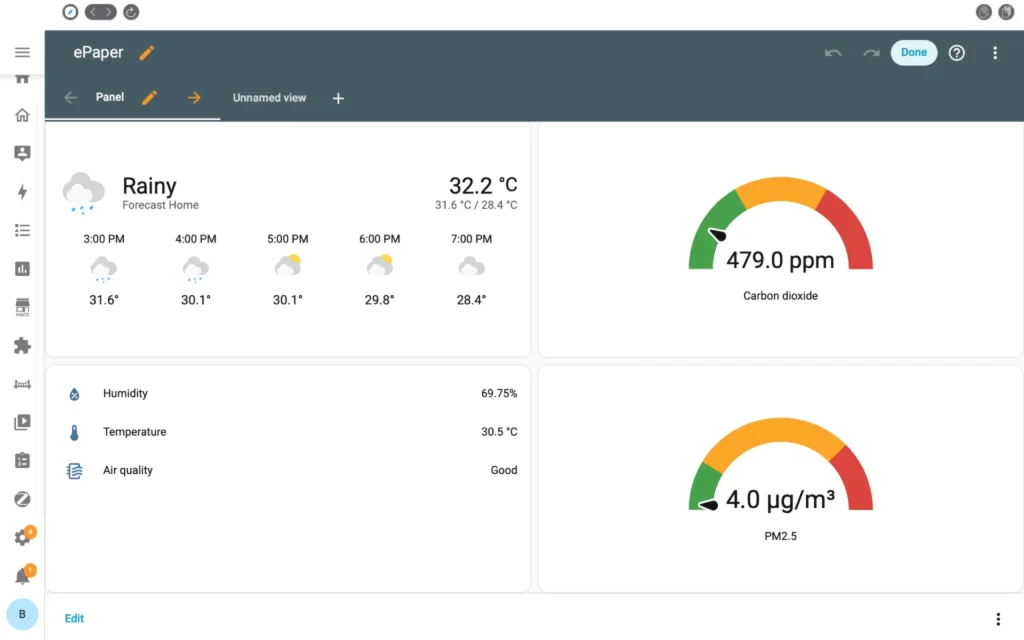
Task: Open the Media play icon in sidebar
Action: pyautogui.click(x=22, y=422)
